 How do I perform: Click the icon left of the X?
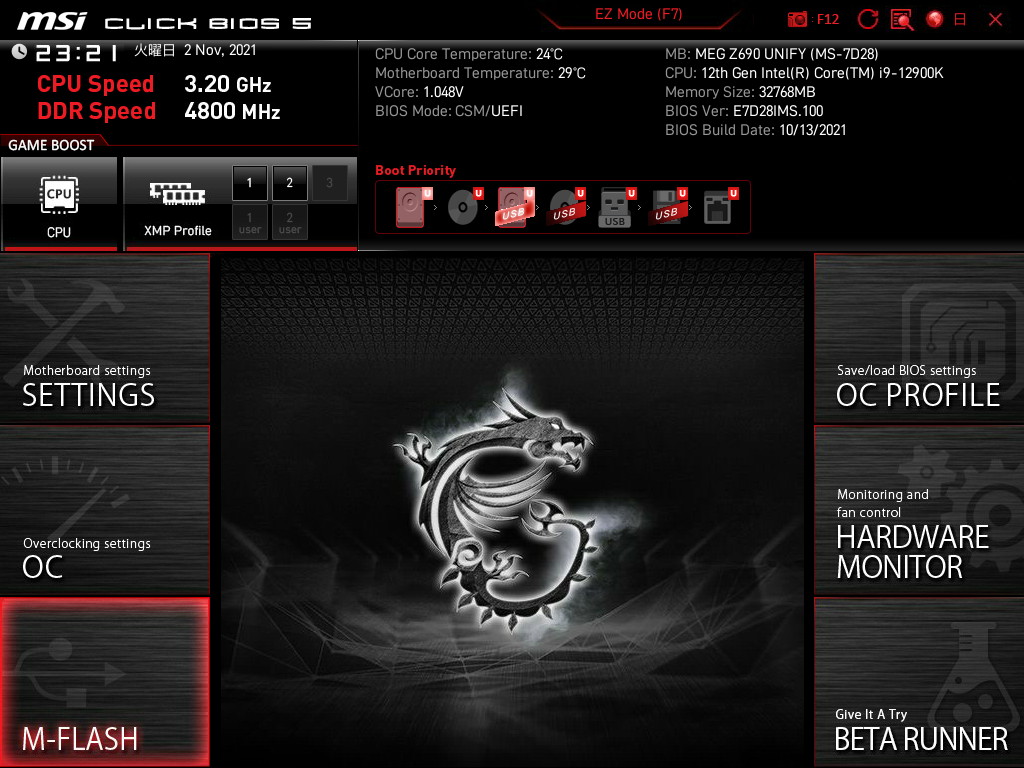(960, 20)
